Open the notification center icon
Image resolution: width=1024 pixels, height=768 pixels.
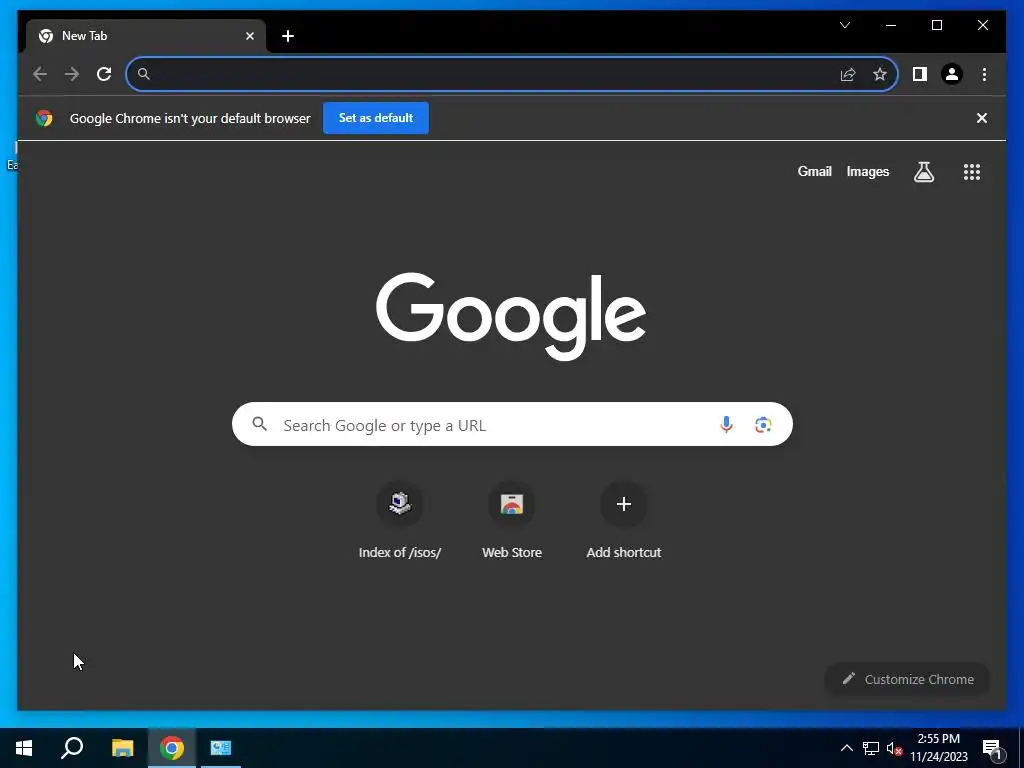[992, 749]
